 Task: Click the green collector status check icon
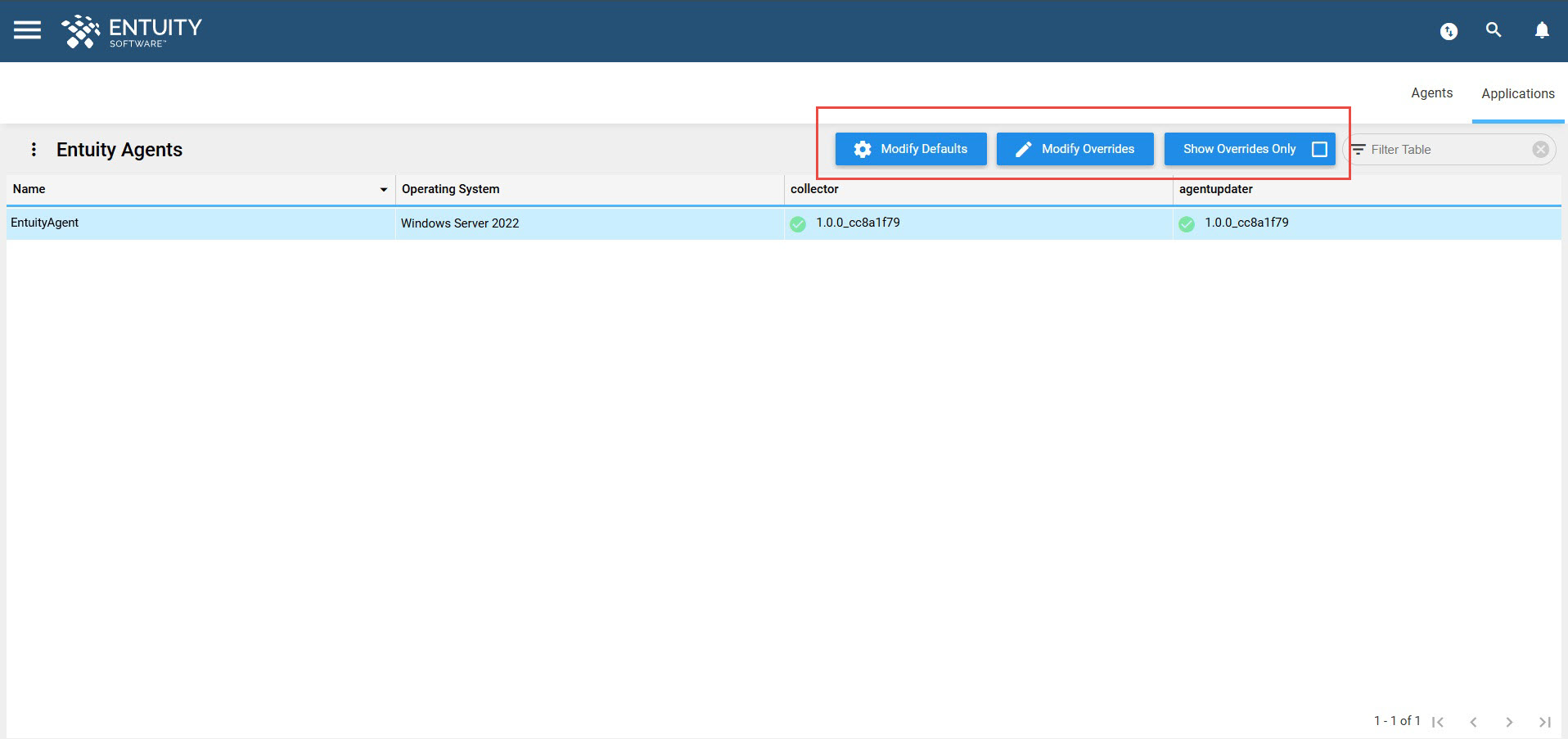click(x=798, y=223)
